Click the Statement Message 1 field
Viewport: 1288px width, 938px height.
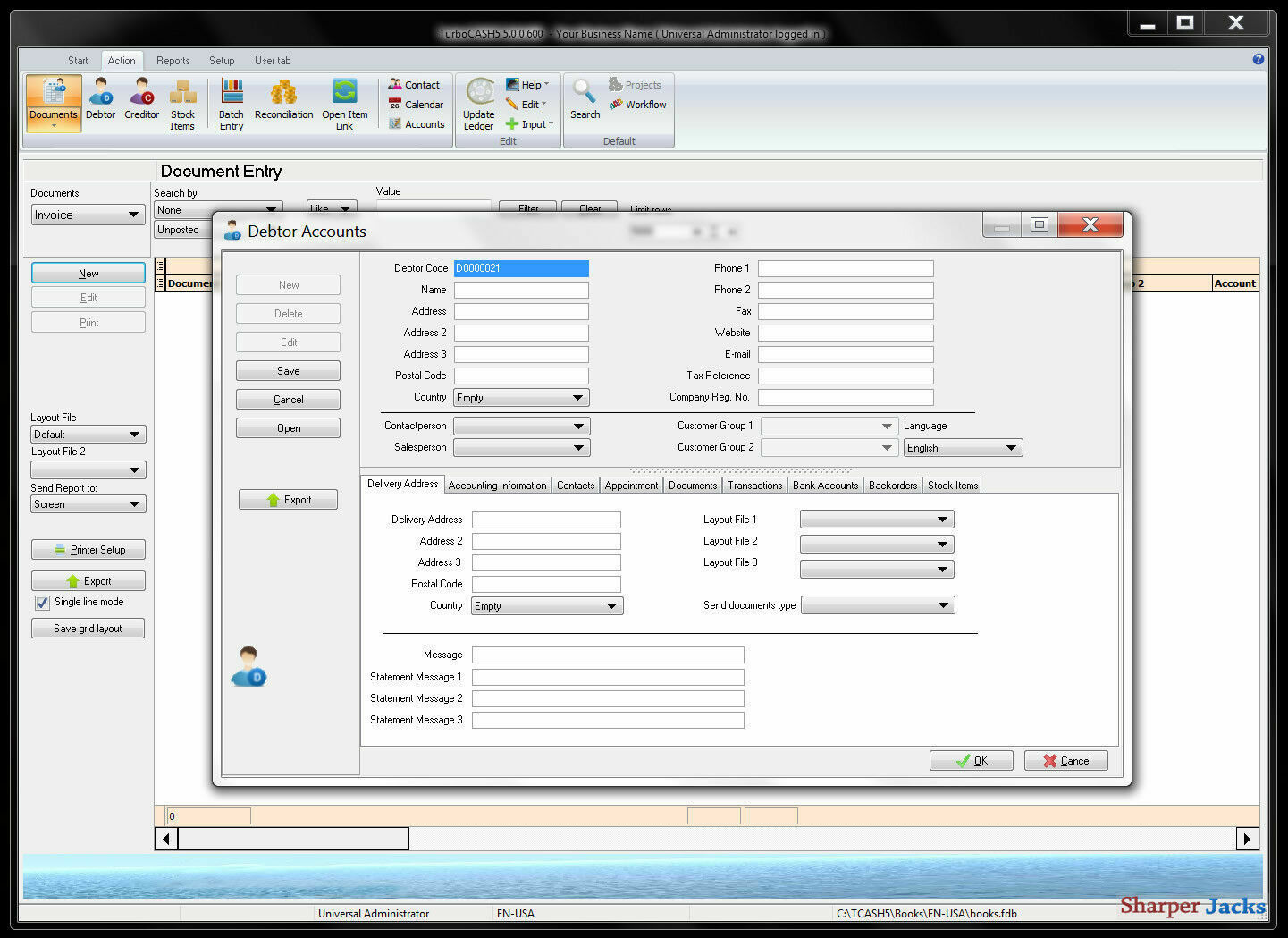(x=608, y=677)
